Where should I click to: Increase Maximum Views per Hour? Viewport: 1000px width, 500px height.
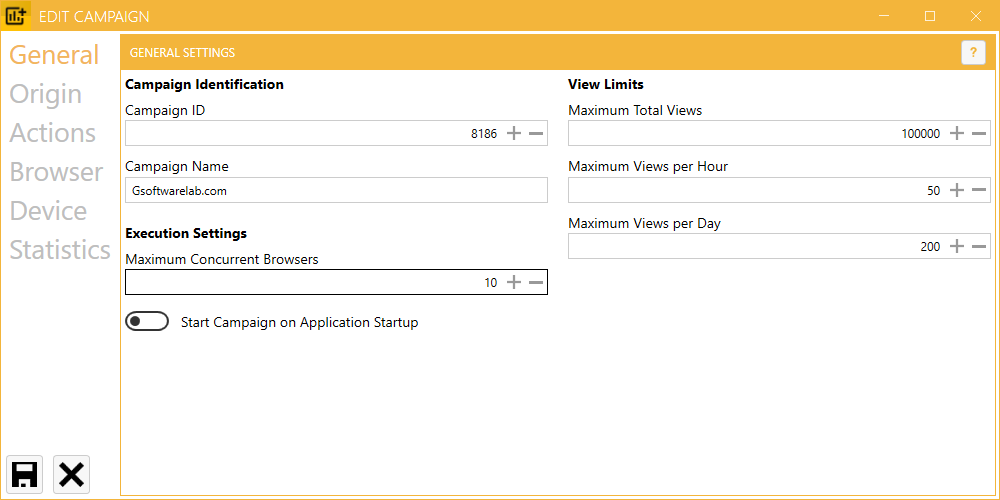(x=957, y=190)
